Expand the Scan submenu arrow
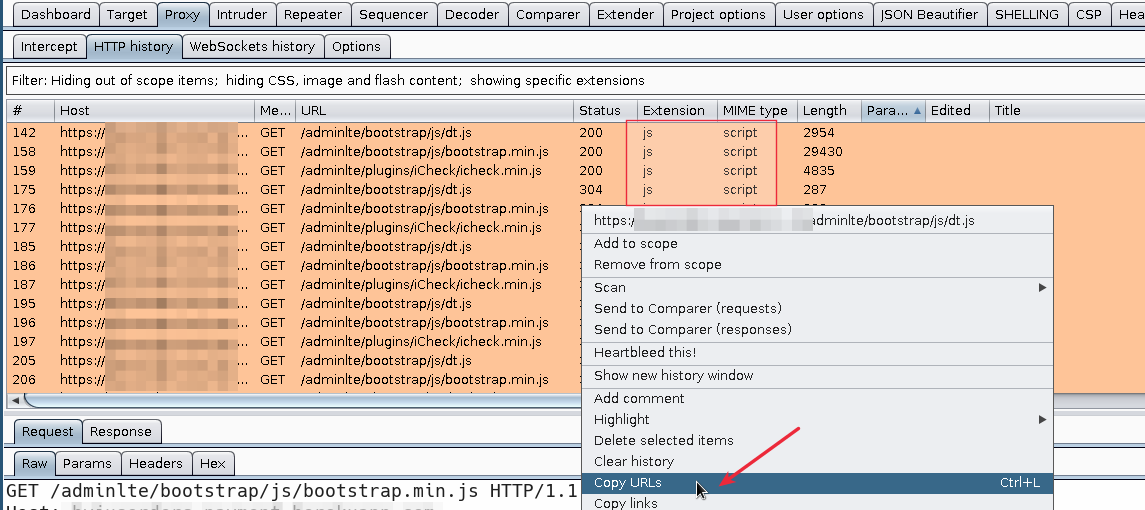1145x510 pixels. (1042, 287)
